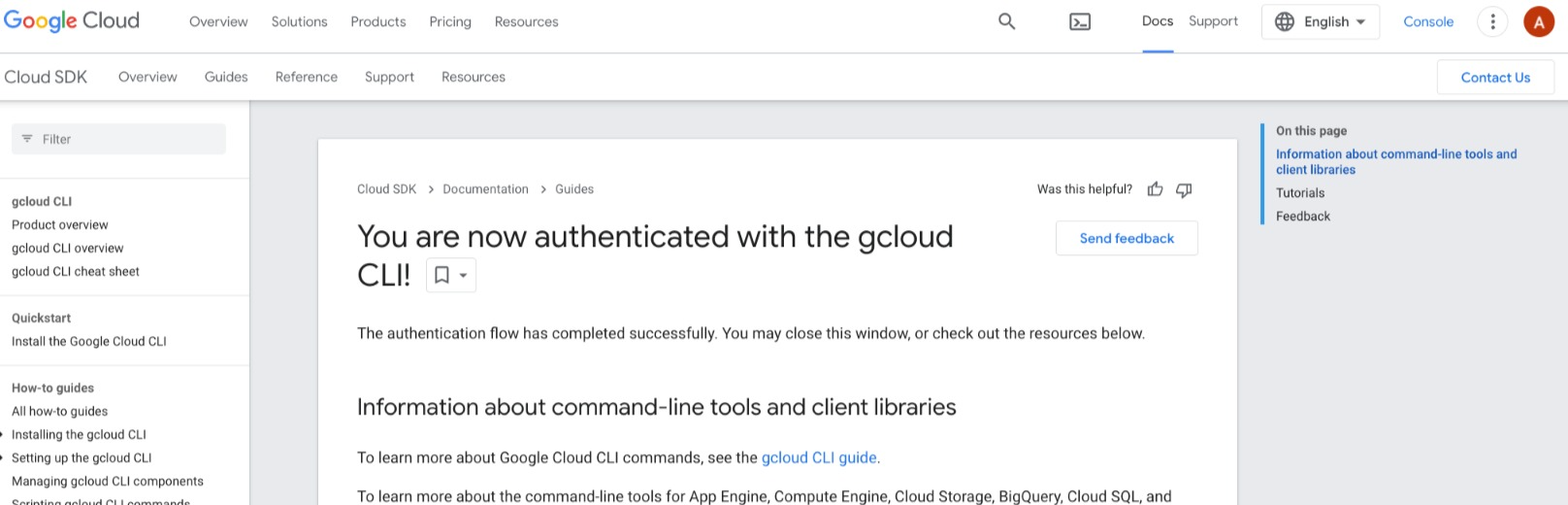
Task: Click the Send feedback button
Action: (1127, 238)
